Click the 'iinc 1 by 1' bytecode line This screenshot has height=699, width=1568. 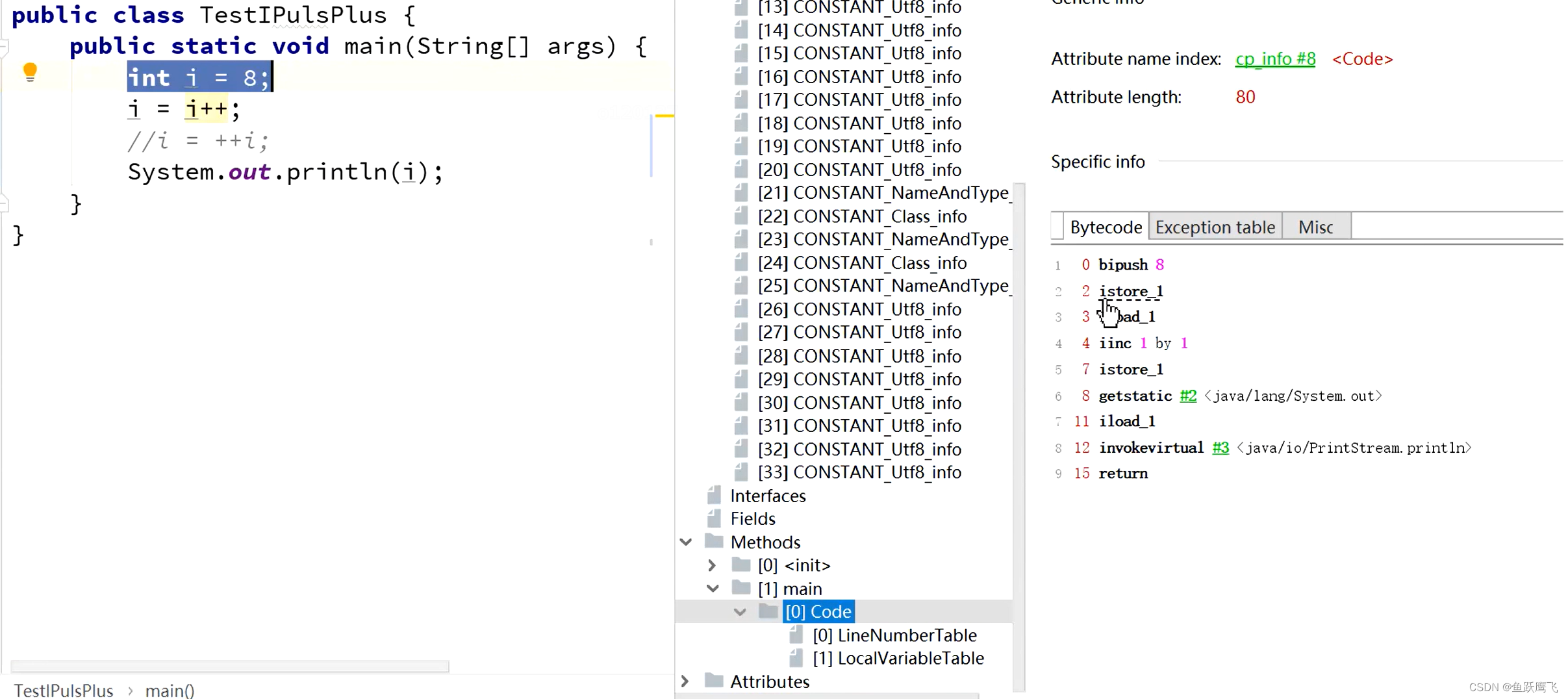pos(1143,343)
